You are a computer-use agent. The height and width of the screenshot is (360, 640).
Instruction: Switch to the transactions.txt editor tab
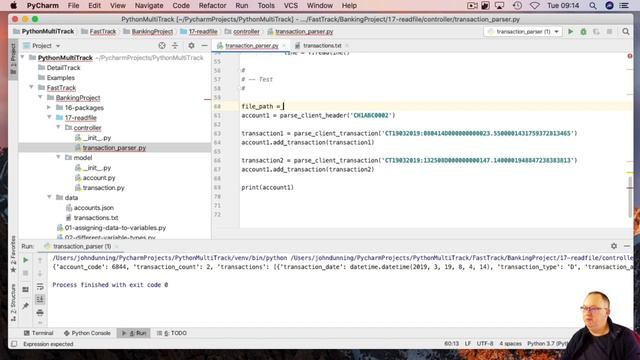322,46
